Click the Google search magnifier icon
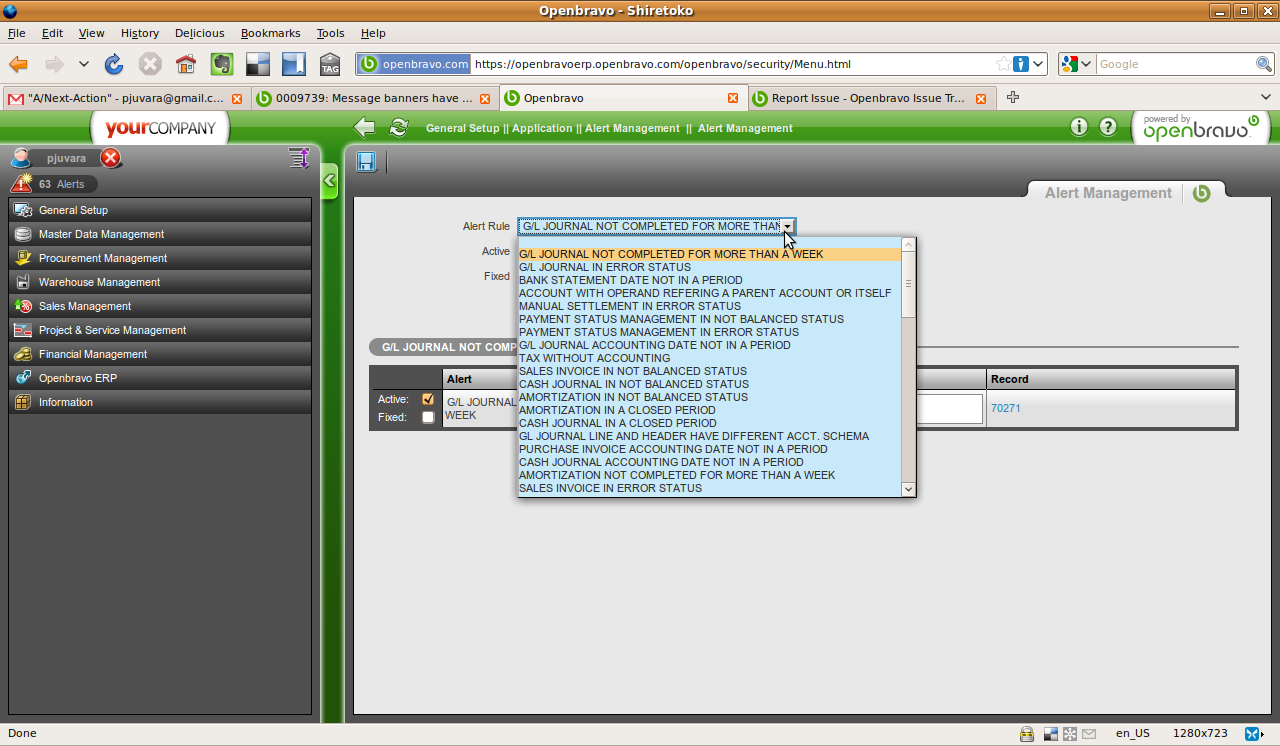The height and width of the screenshot is (746, 1280). pyautogui.click(x=1264, y=64)
